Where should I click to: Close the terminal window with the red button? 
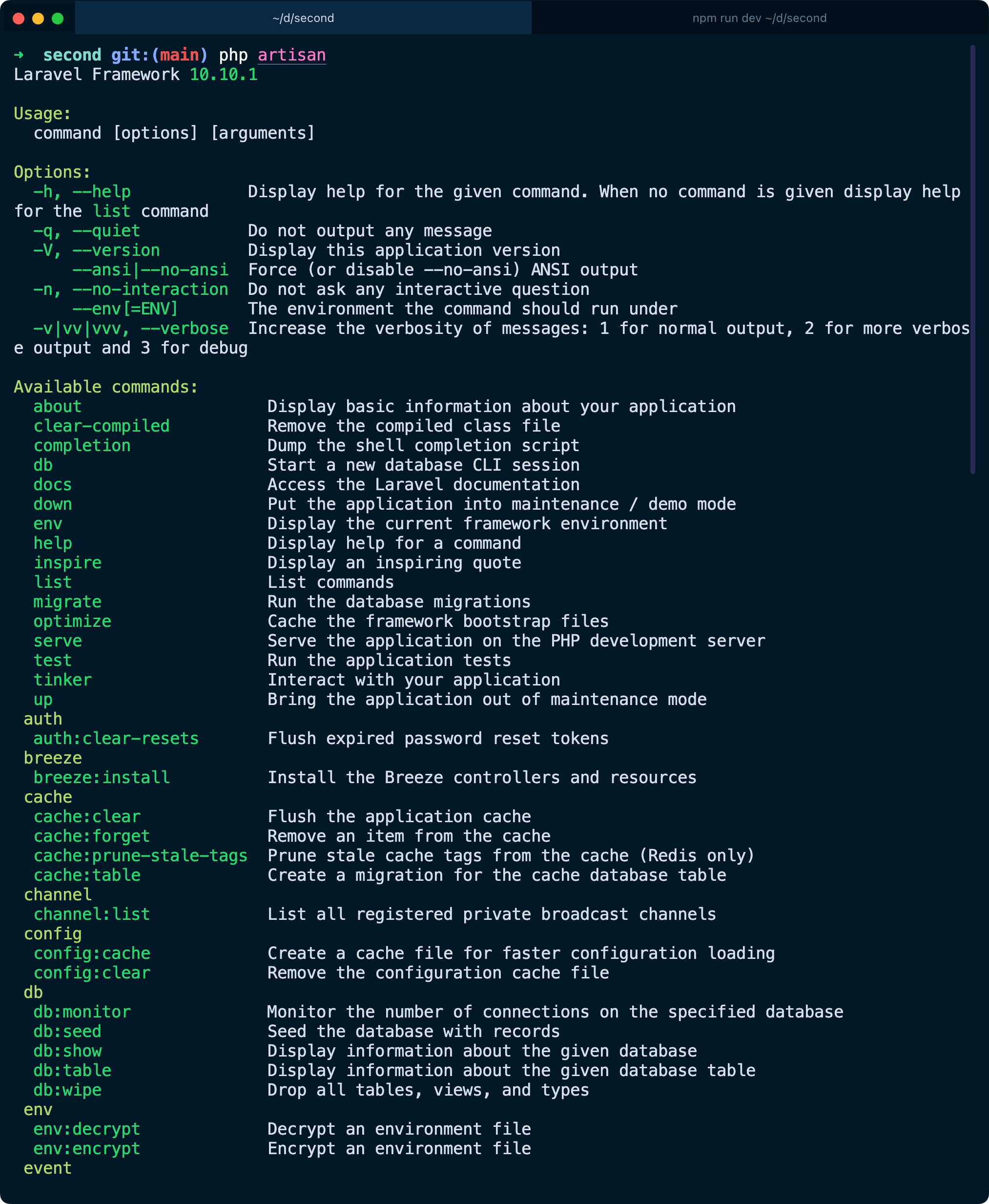pyautogui.click(x=18, y=18)
